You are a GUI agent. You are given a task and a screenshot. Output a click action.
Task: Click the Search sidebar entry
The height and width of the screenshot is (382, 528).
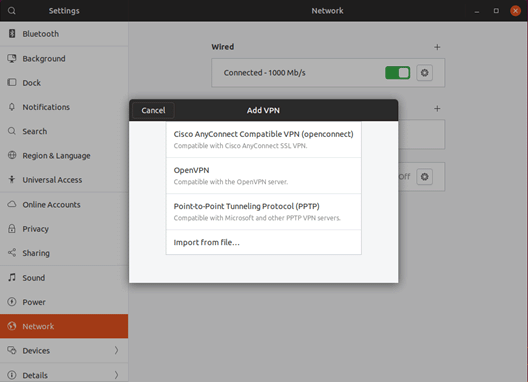(x=64, y=131)
